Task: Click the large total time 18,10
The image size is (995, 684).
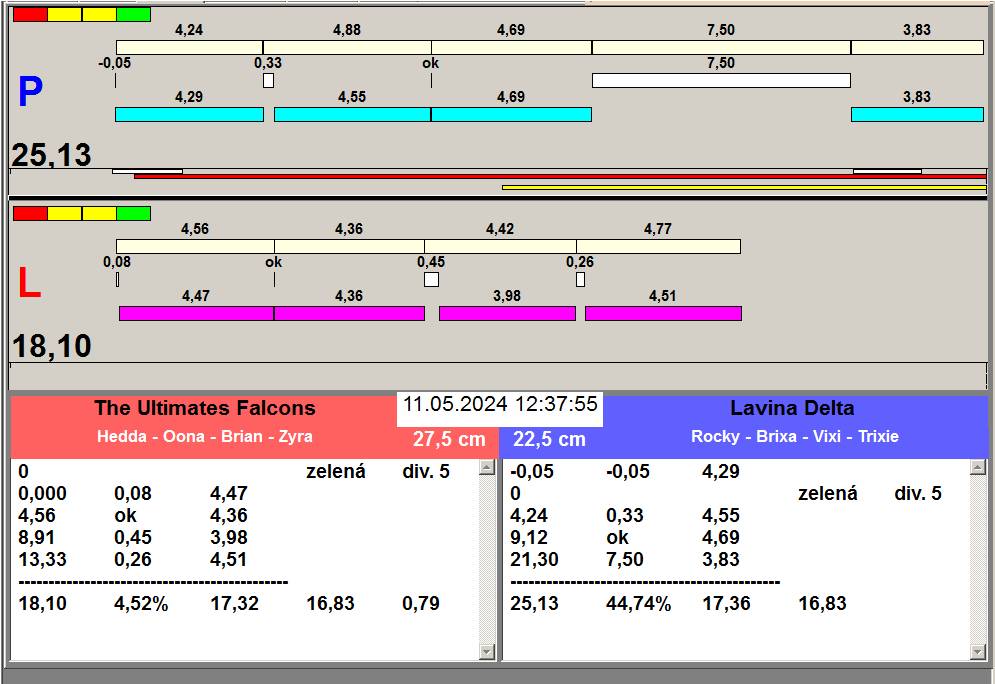Action: tap(51, 346)
